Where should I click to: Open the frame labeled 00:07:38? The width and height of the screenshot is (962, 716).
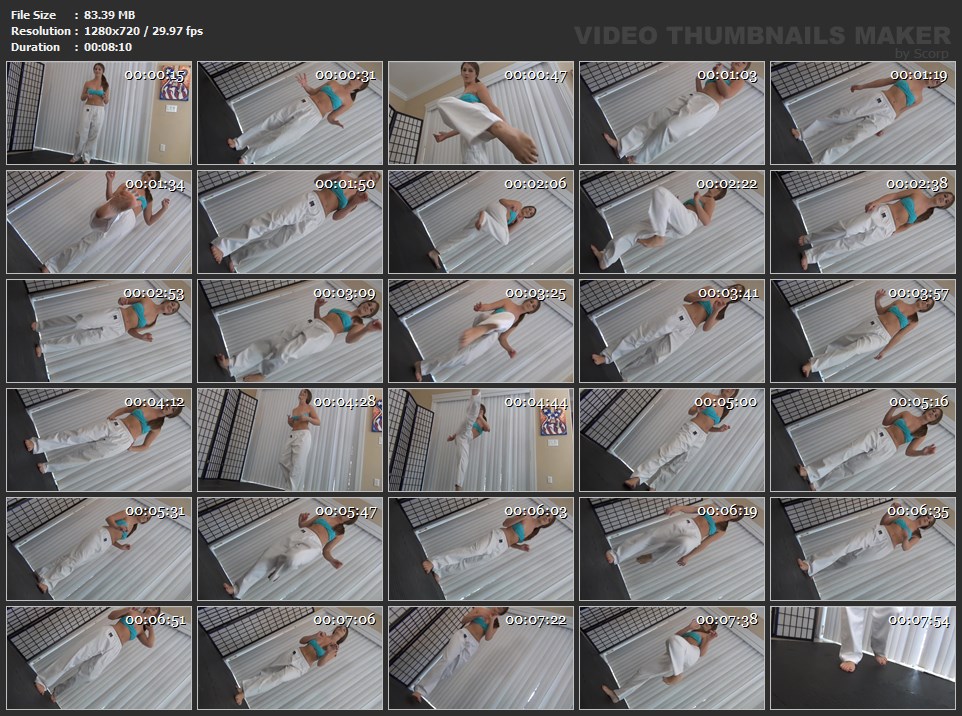point(672,658)
